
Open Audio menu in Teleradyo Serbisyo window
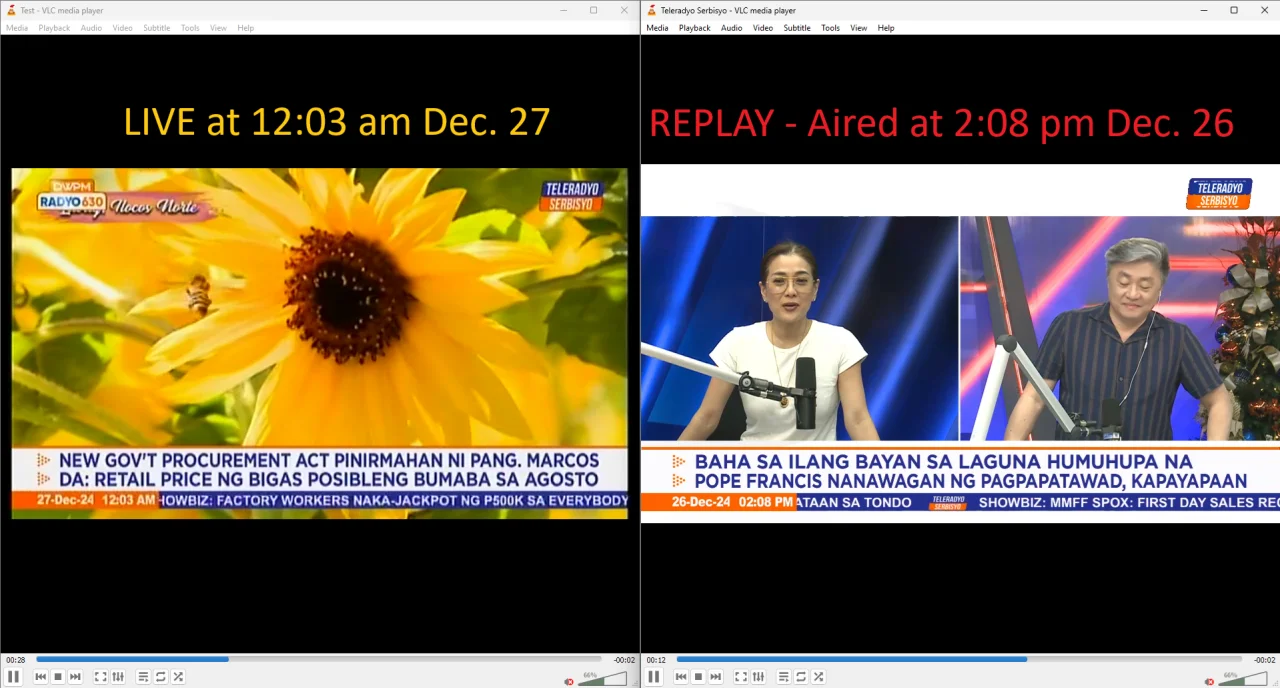pos(731,28)
